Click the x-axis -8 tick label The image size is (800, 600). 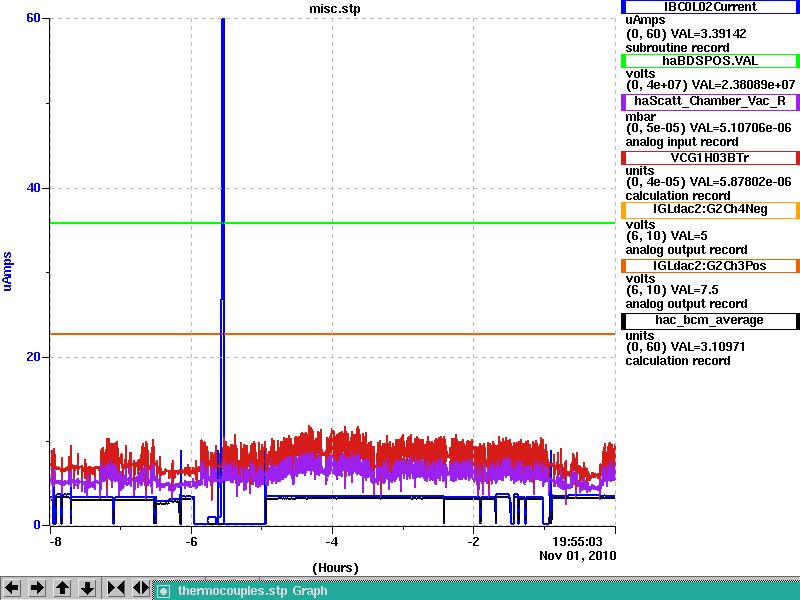[x=55, y=542]
